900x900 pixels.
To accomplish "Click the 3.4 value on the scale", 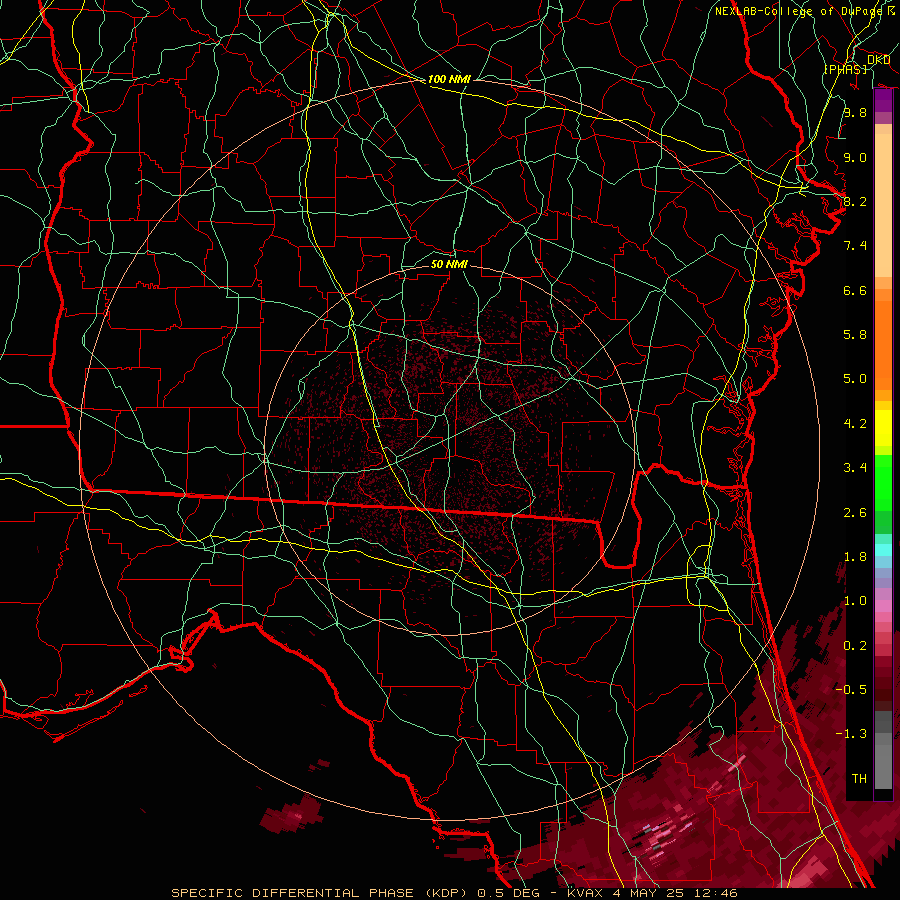I will click(855, 468).
